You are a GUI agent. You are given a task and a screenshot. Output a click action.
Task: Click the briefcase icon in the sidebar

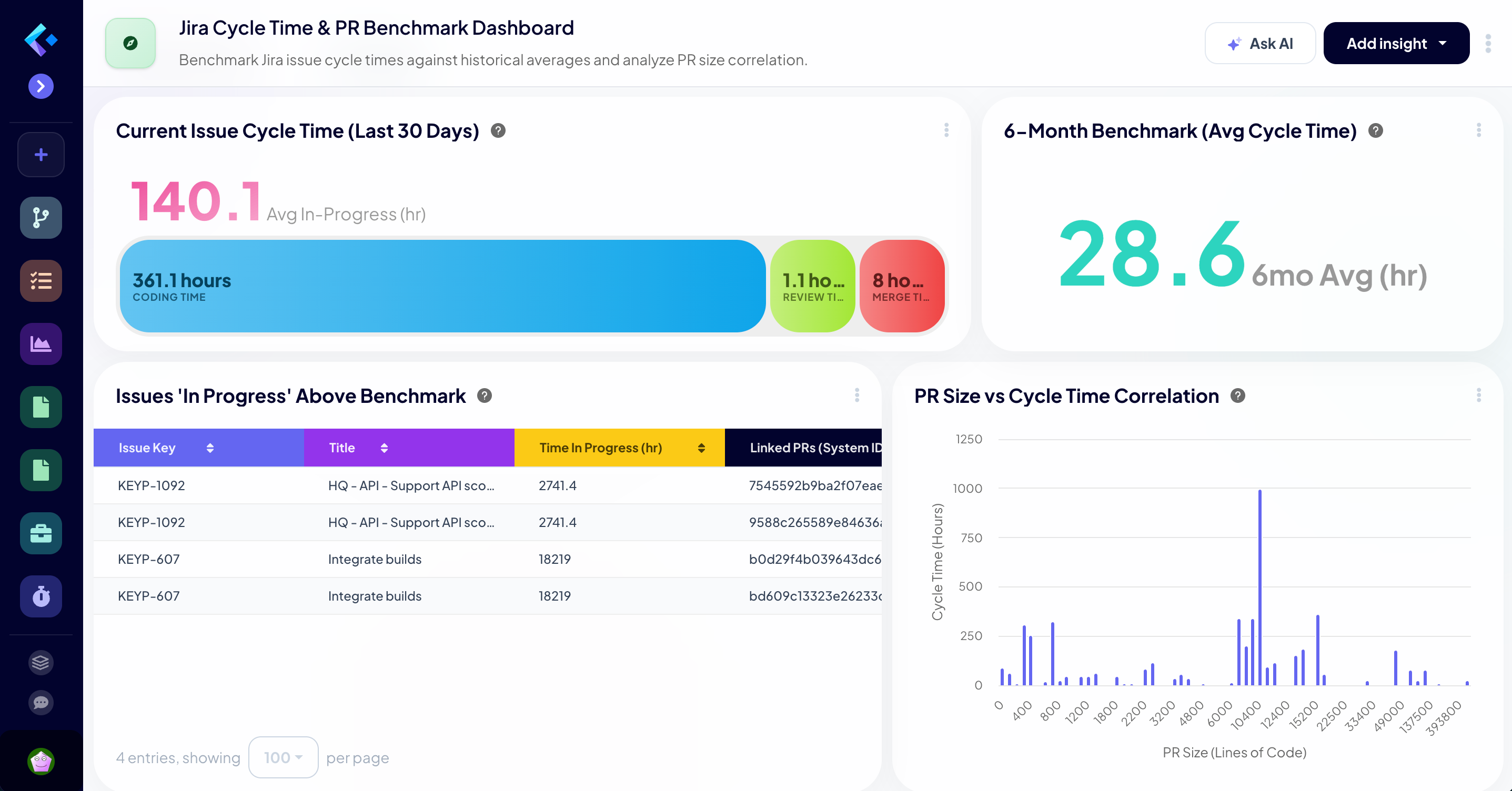pyautogui.click(x=41, y=533)
